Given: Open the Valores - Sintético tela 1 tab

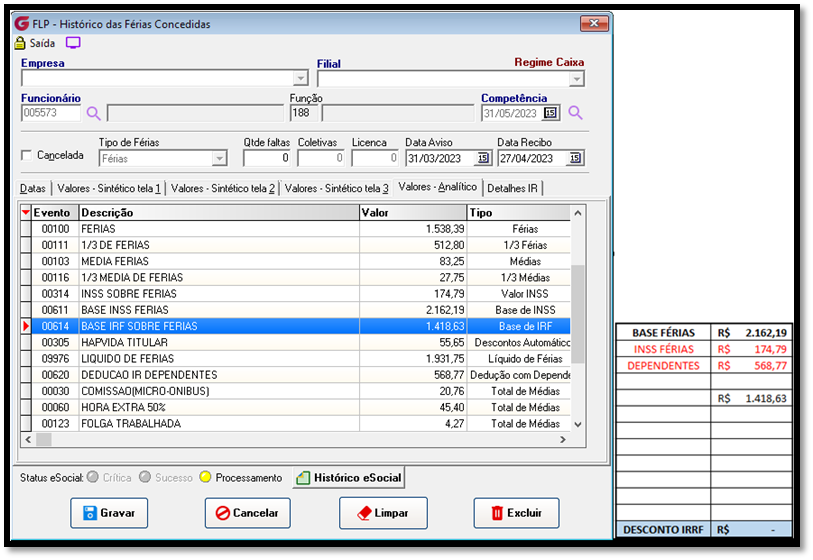Looking at the screenshot, I should [x=109, y=188].
